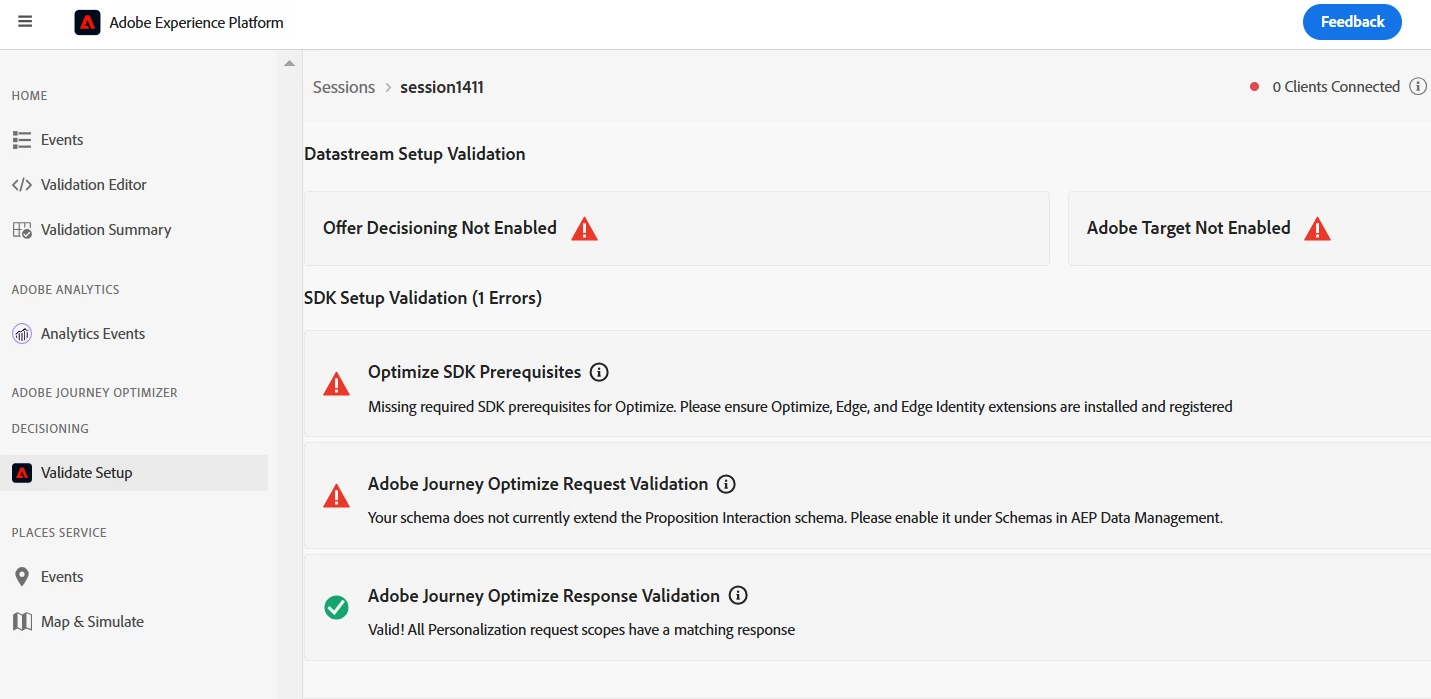The image size is (1431, 699).
Task: Click info icon beside Response Validation heading
Action: click(x=738, y=596)
